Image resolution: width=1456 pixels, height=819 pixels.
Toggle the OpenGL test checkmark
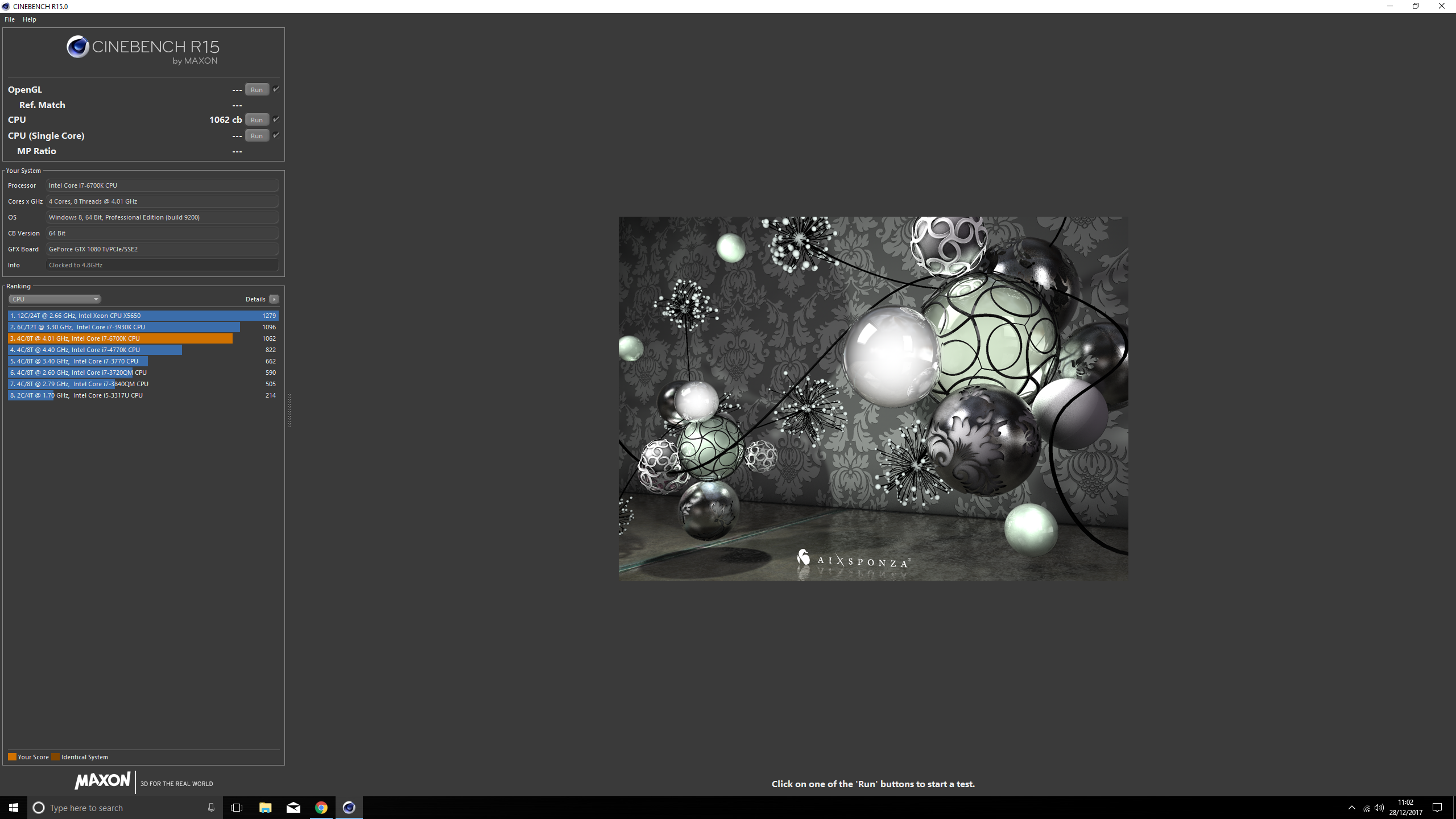[x=276, y=89]
